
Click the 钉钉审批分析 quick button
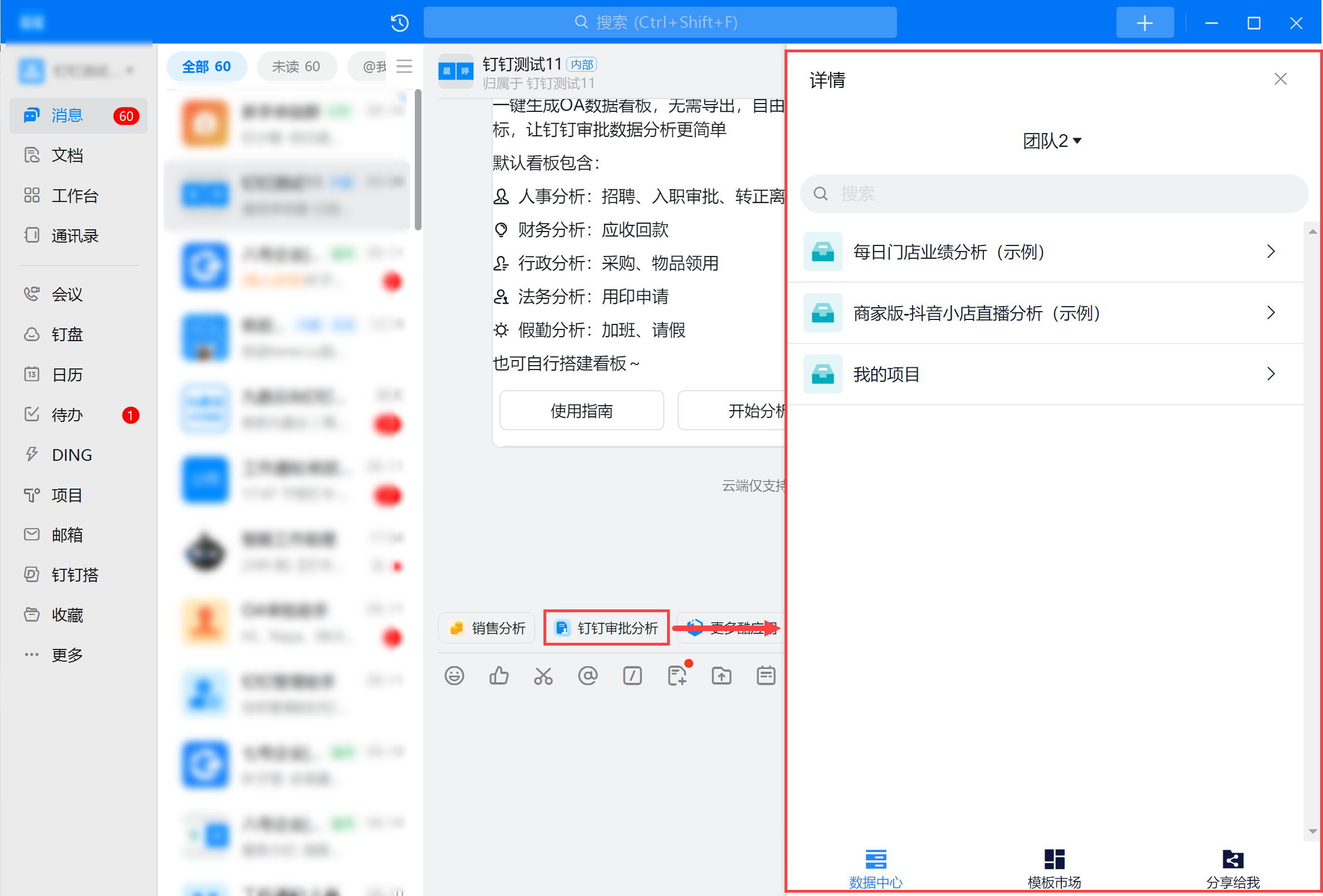(x=606, y=628)
